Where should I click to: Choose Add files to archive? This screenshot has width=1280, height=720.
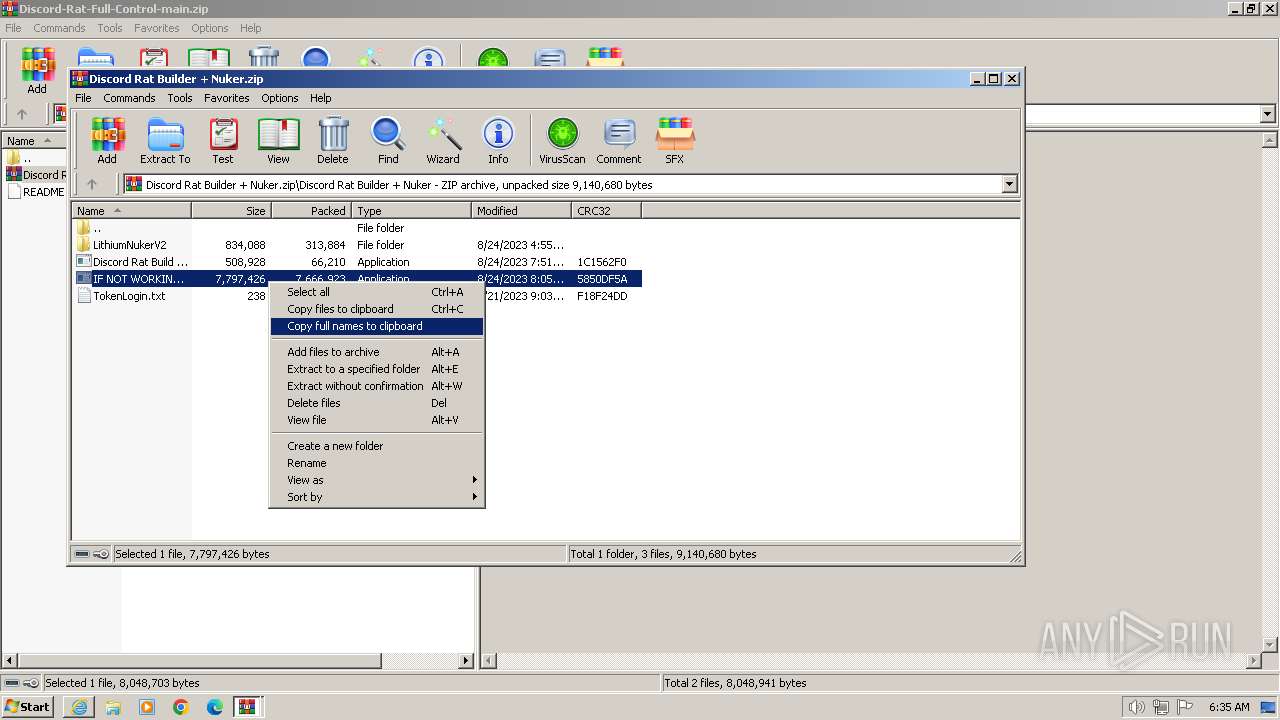377,352
